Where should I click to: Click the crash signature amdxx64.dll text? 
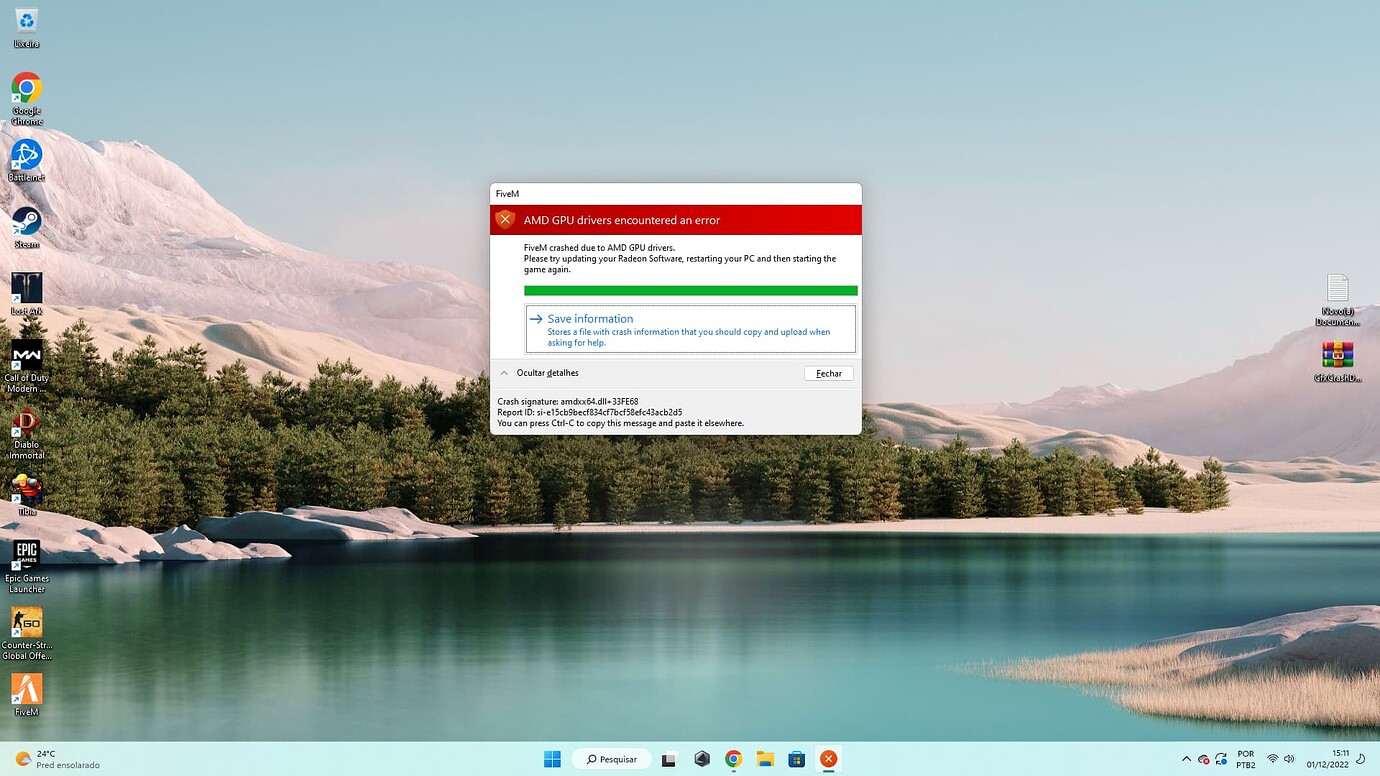click(568, 401)
